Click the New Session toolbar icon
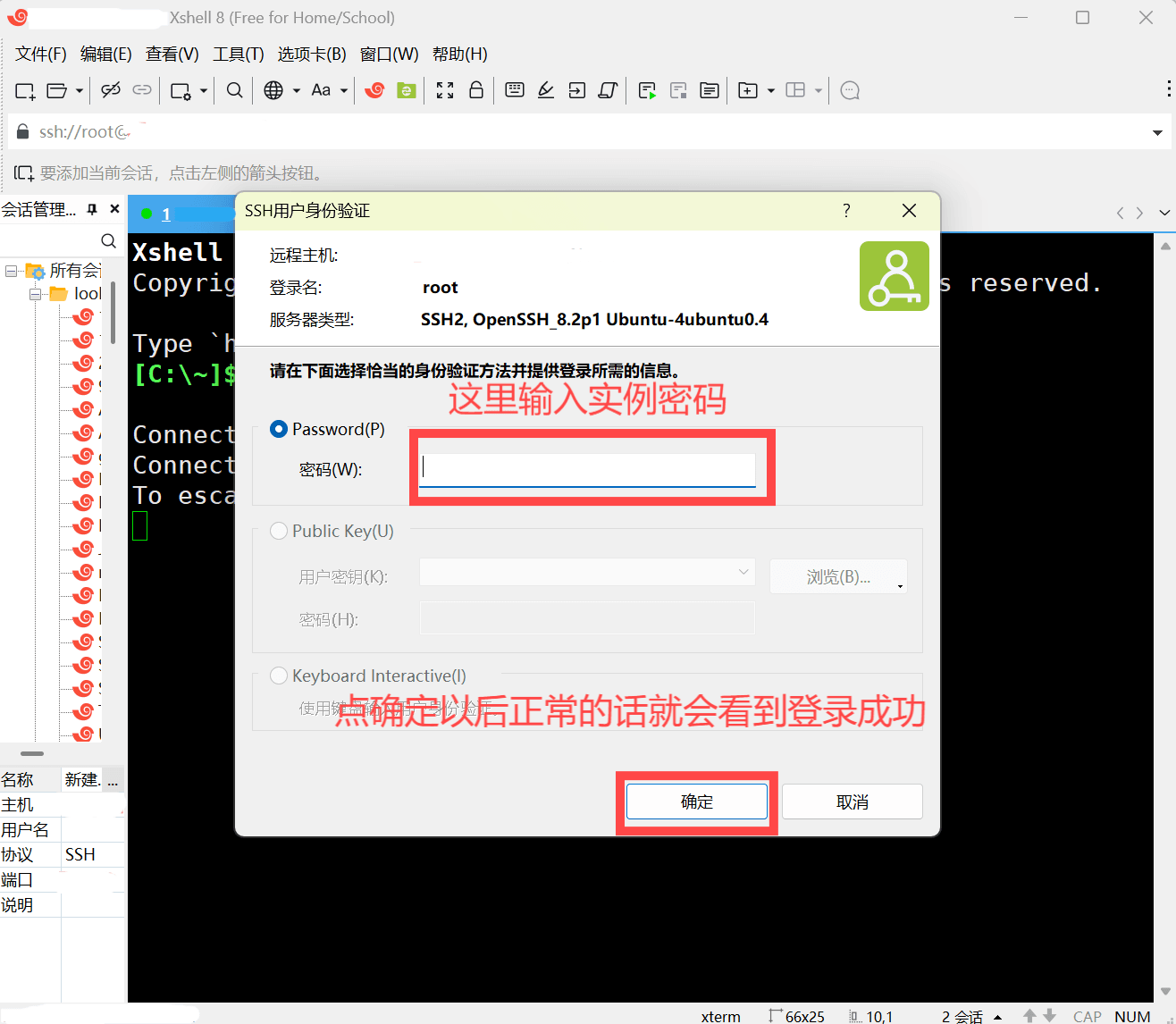Viewport: 1176px width, 1024px height. [x=25, y=90]
